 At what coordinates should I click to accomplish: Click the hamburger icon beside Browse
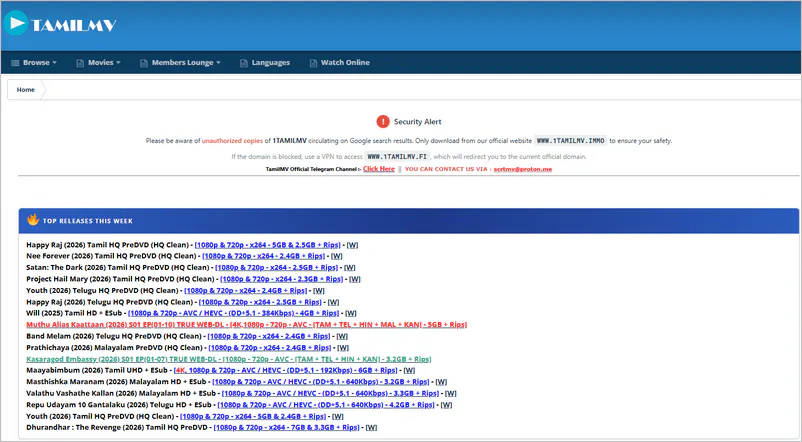[15, 63]
